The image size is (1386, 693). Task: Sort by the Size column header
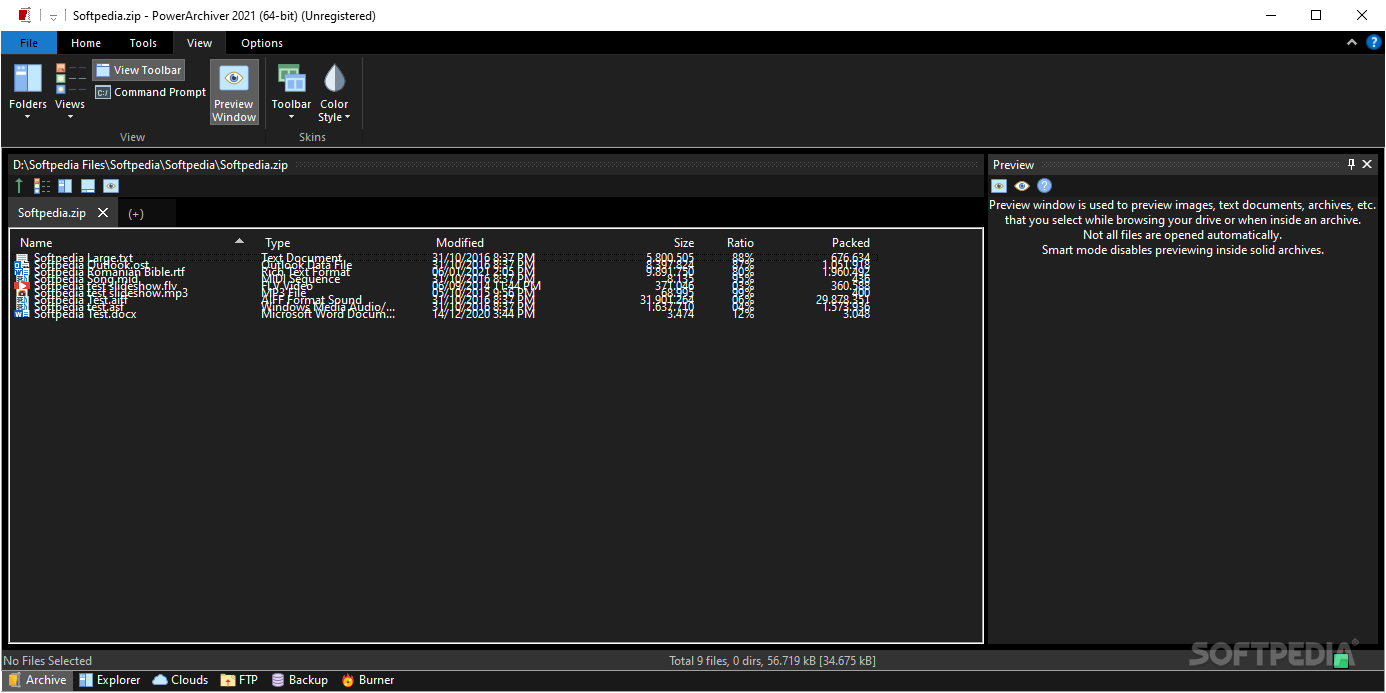point(683,243)
